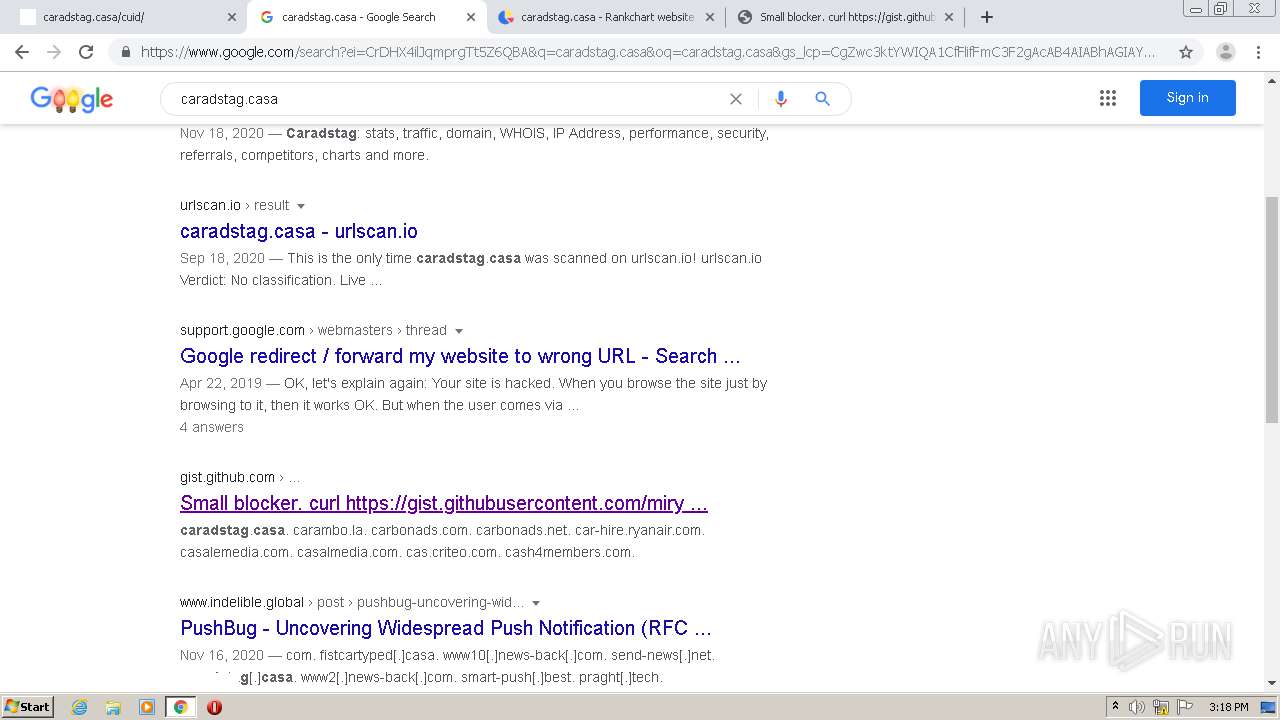The width and height of the screenshot is (1280, 720).
Task: Go back with the browser back arrow
Action: coord(22,52)
